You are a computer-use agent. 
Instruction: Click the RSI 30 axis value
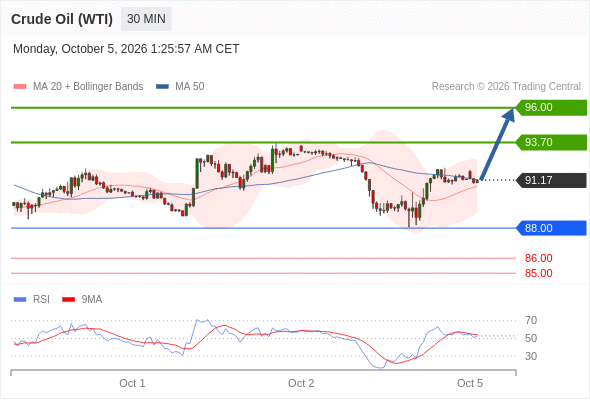(531, 356)
